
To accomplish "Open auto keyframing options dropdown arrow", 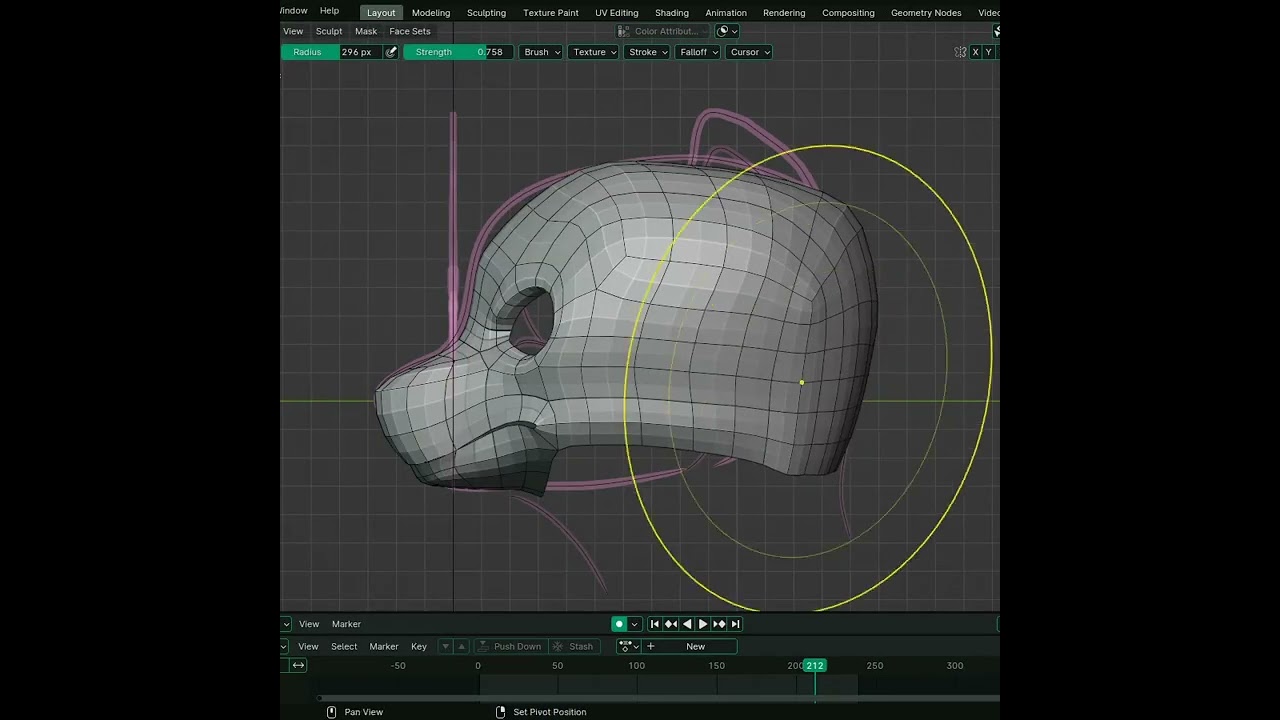I will click(634, 624).
